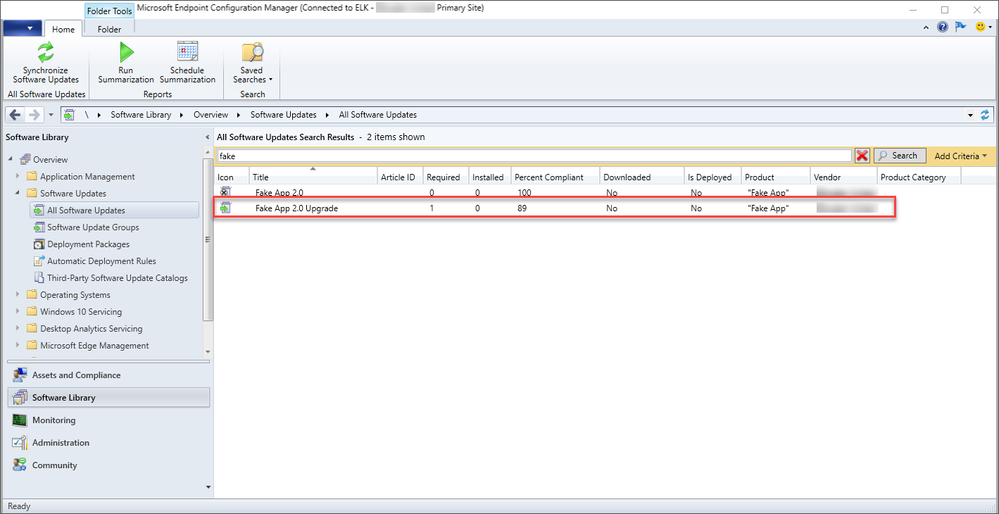The height and width of the screenshot is (514, 999).
Task: Expand the Application Management folder
Action: coord(18,176)
